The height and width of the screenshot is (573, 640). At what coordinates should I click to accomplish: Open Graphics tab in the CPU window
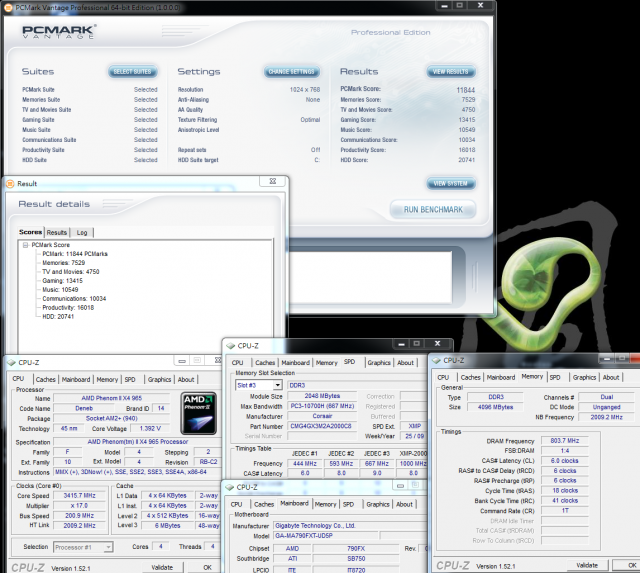[159, 380]
